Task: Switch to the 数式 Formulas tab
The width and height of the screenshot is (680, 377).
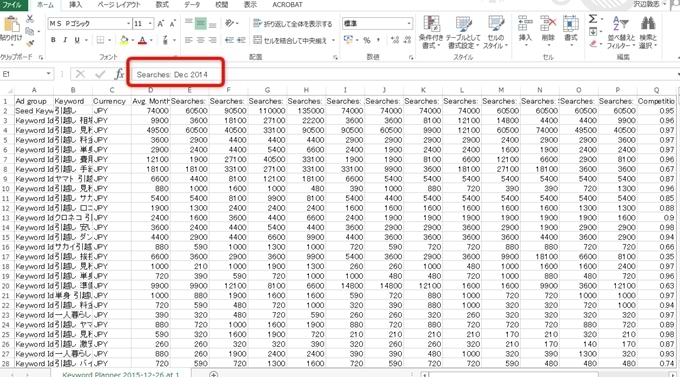Action: click(x=162, y=5)
